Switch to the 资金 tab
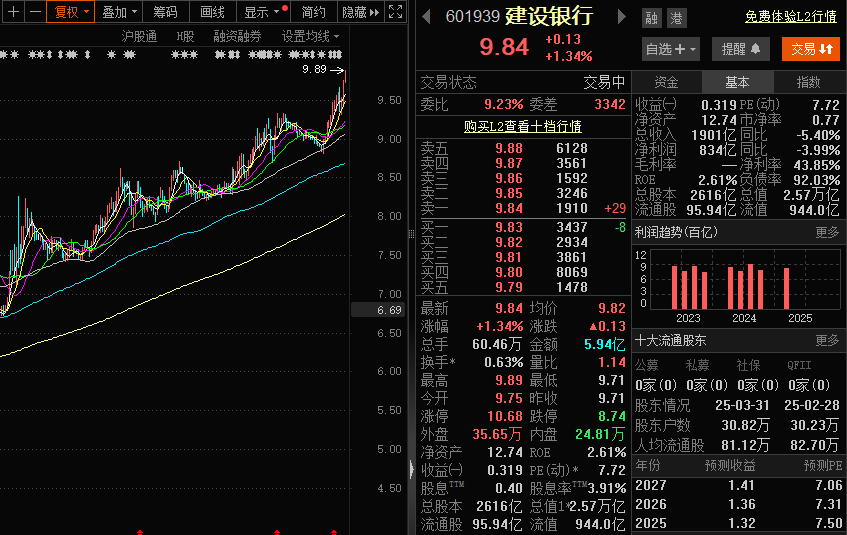Screen dimensions: 847x535 click(x=666, y=82)
